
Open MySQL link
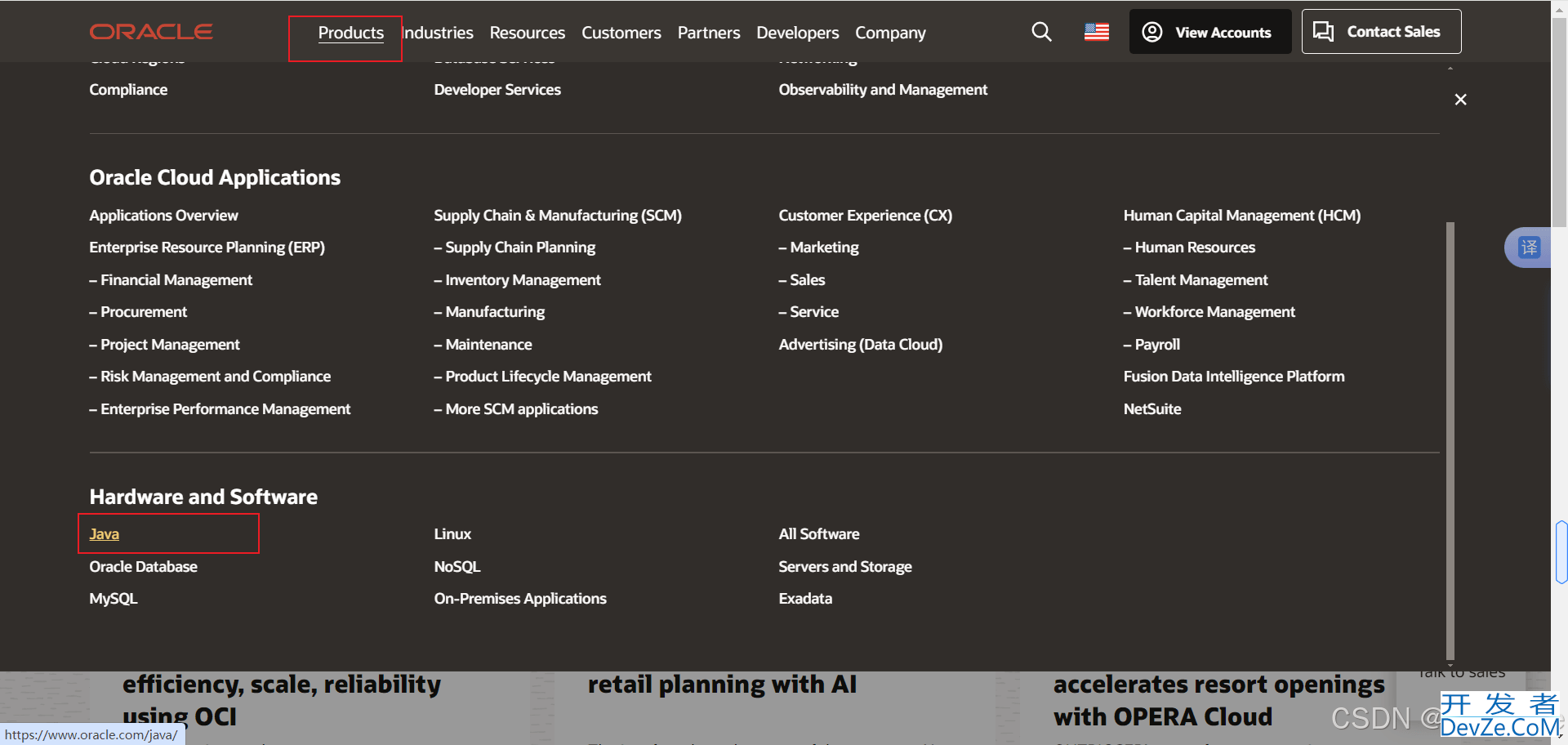click(x=113, y=599)
